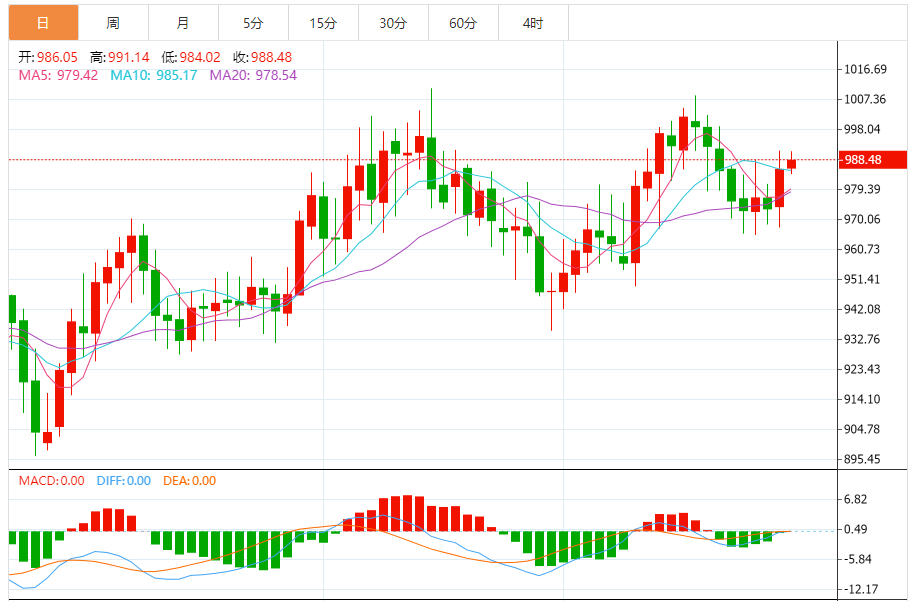The height and width of the screenshot is (601, 914).
Task: Click the 923.43 price axis label
Action: point(862,369)
